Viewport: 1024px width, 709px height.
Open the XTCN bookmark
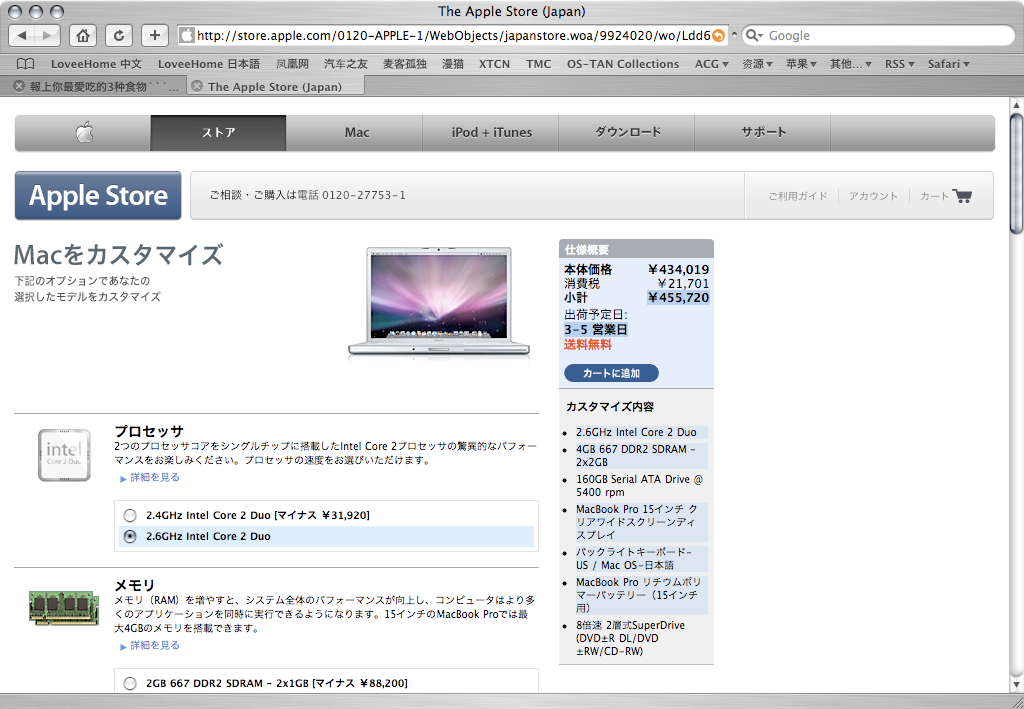494,64
